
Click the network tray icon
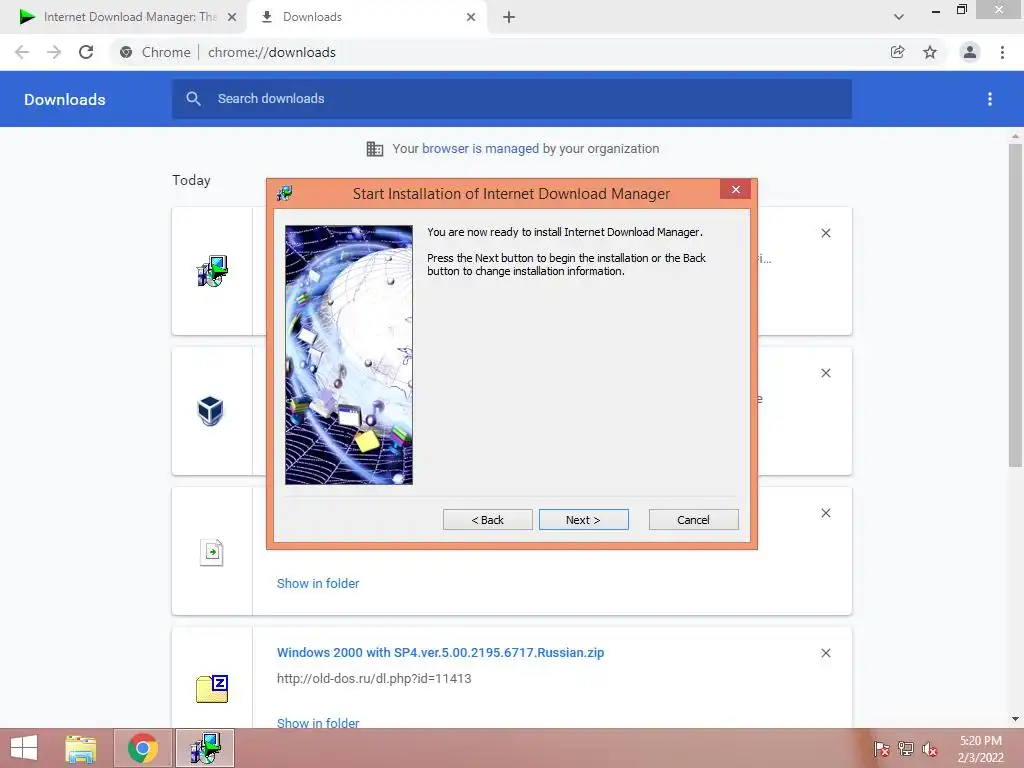(x=906, y=749)
